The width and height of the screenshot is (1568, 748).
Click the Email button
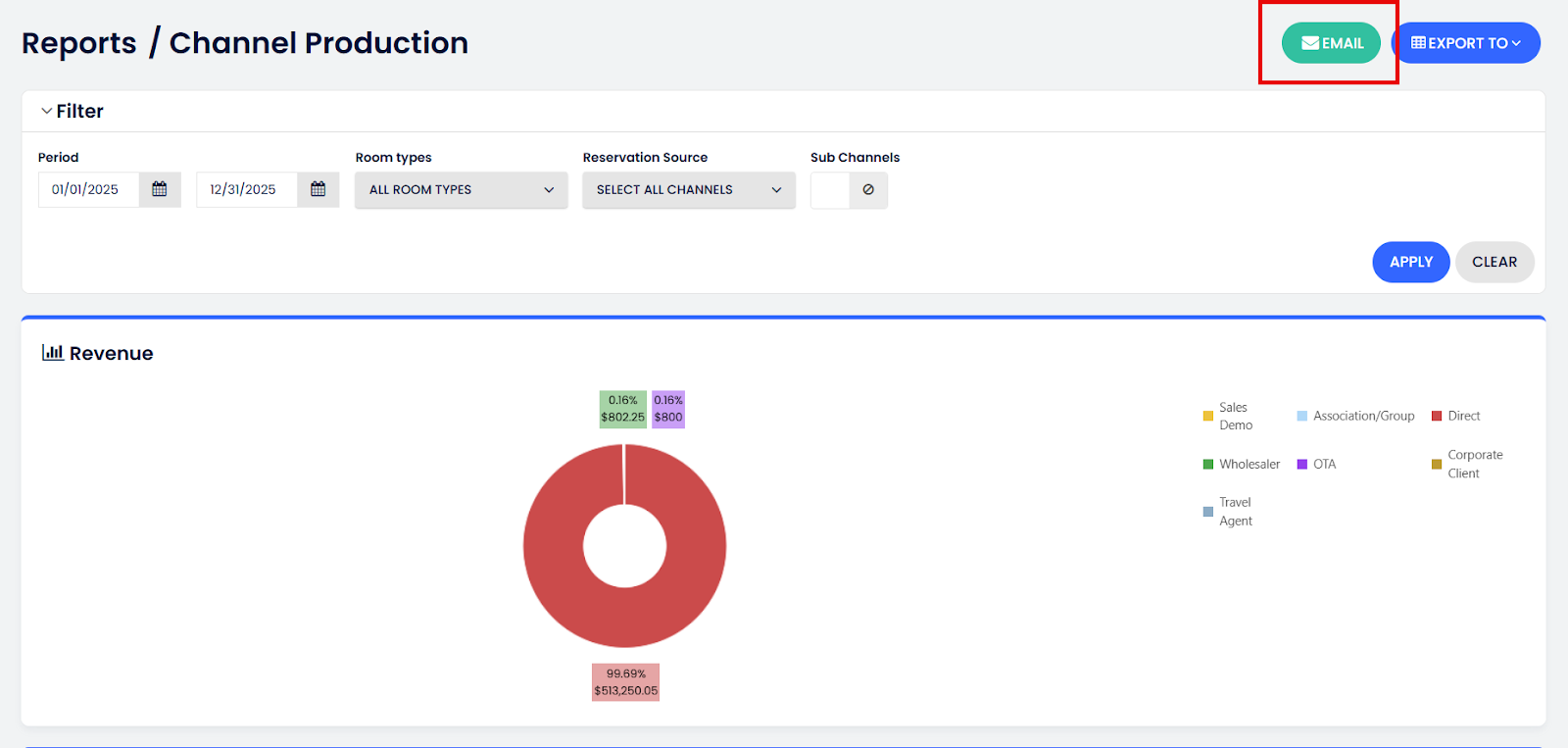click(x=1331, y=43)
